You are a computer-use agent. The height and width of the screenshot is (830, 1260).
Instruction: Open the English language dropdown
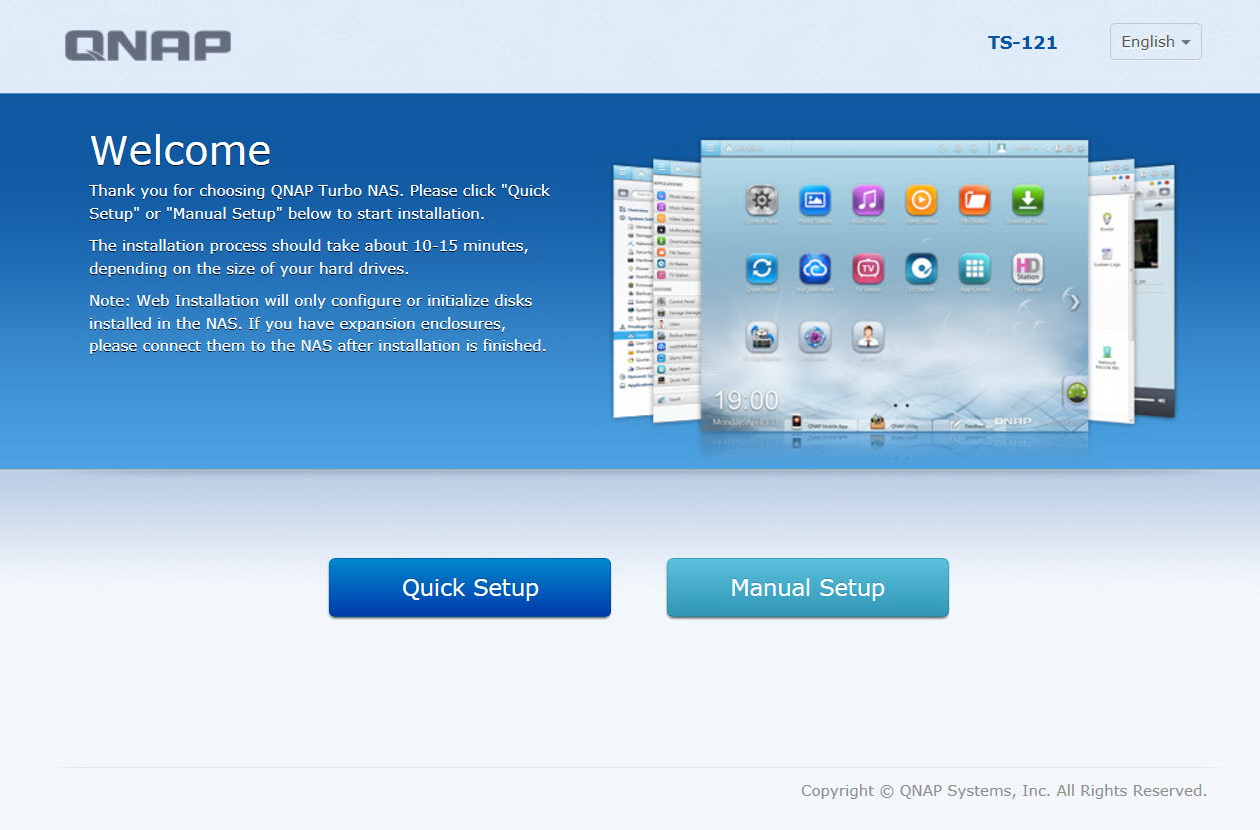[x=1155, y=42]
